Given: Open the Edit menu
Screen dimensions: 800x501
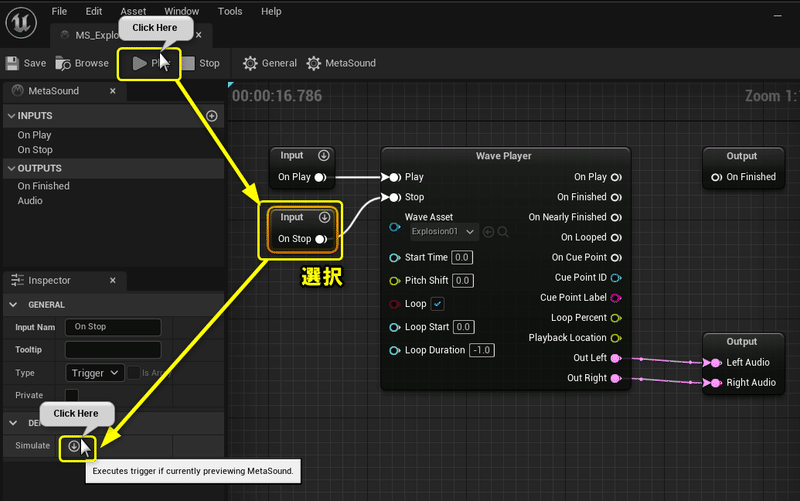Looking at the screenshot, I should (x=93, y=11).
